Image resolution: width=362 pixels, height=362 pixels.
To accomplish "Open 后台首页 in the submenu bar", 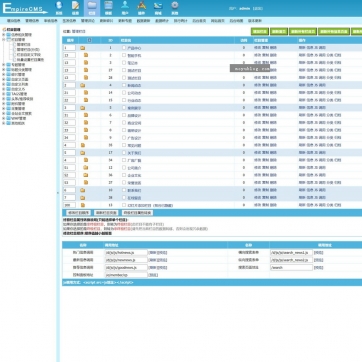I will [x=199, y=21].
